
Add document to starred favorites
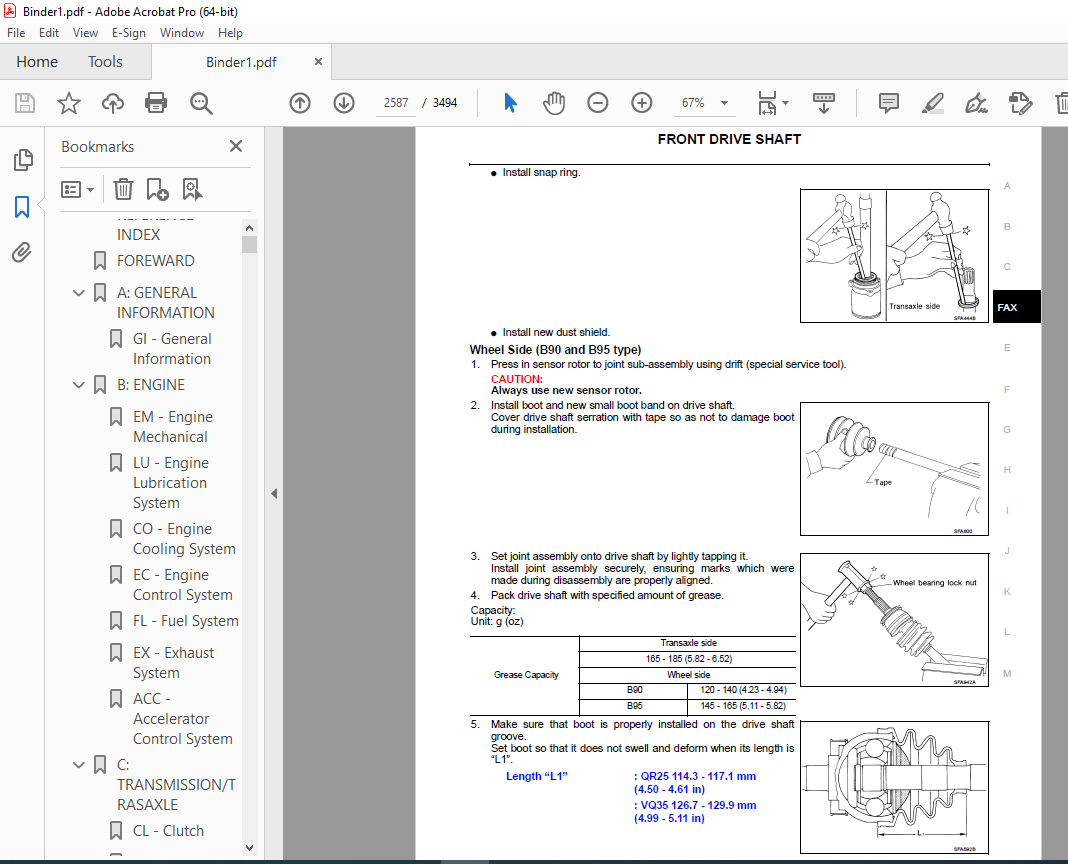click(x=69, y=103)
